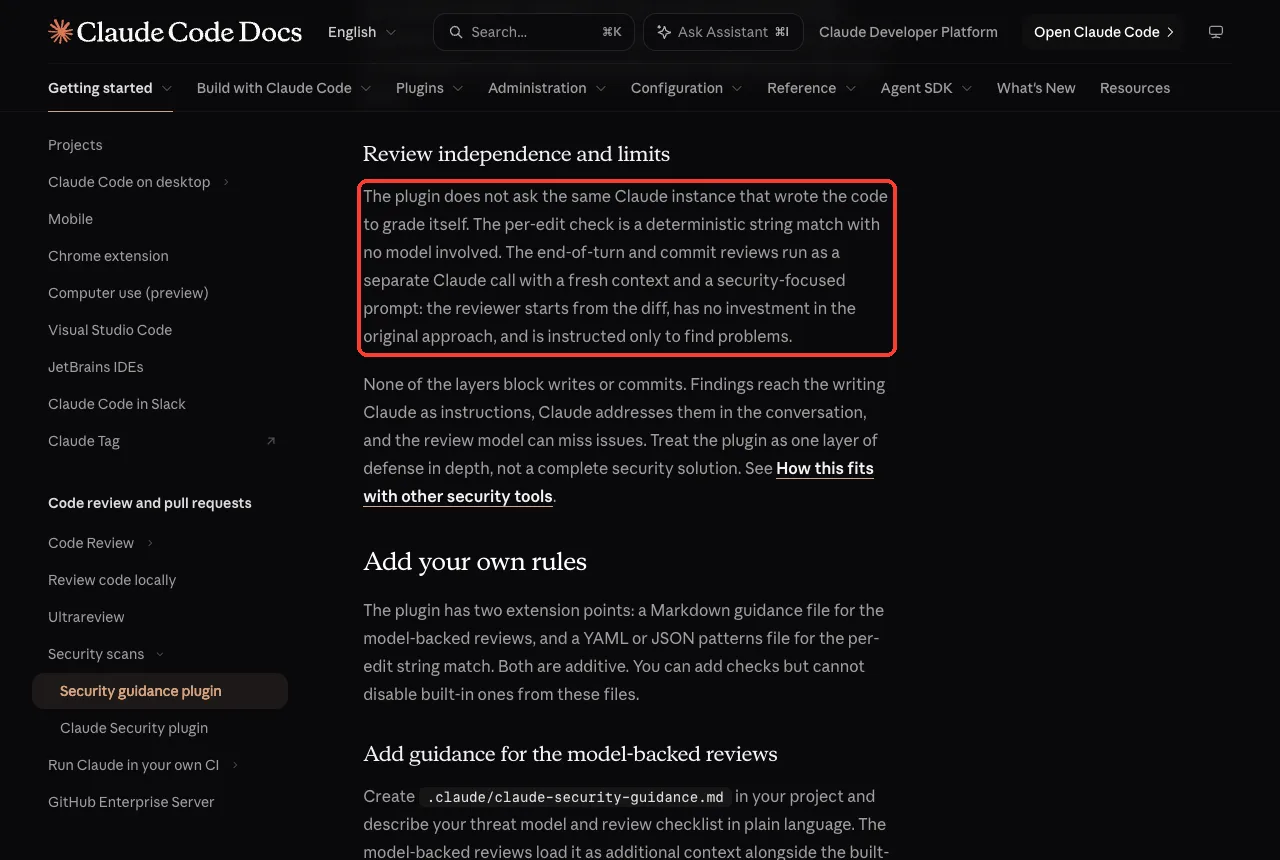1280x860 pixels.
Task: Click the Claude Code Docs starburst logo
Action: pyautogui.click(x=60, y=32)
